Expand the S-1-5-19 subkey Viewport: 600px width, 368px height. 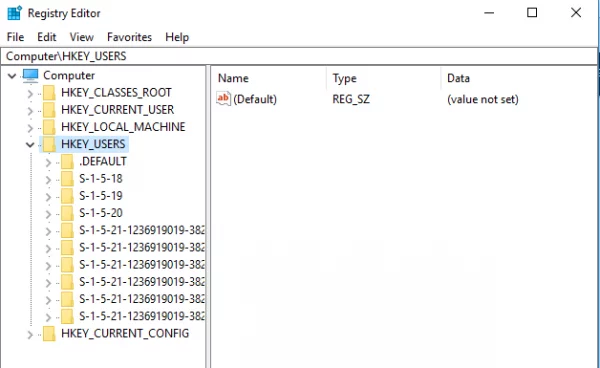(48, 197)
